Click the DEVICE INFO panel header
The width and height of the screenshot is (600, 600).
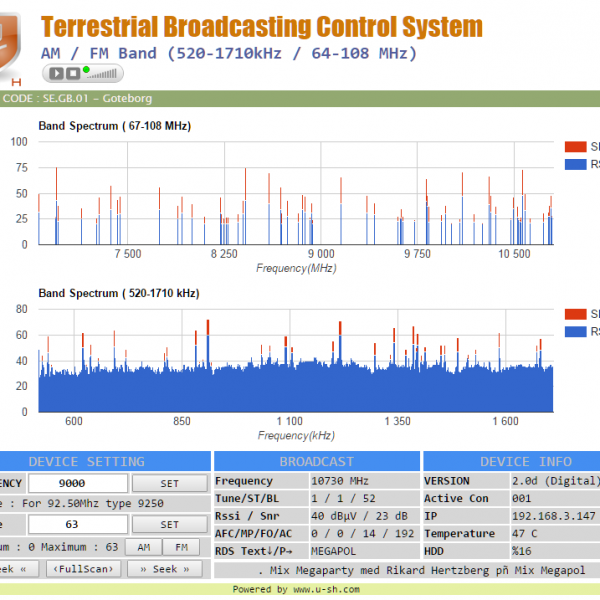tap(512, 461)
